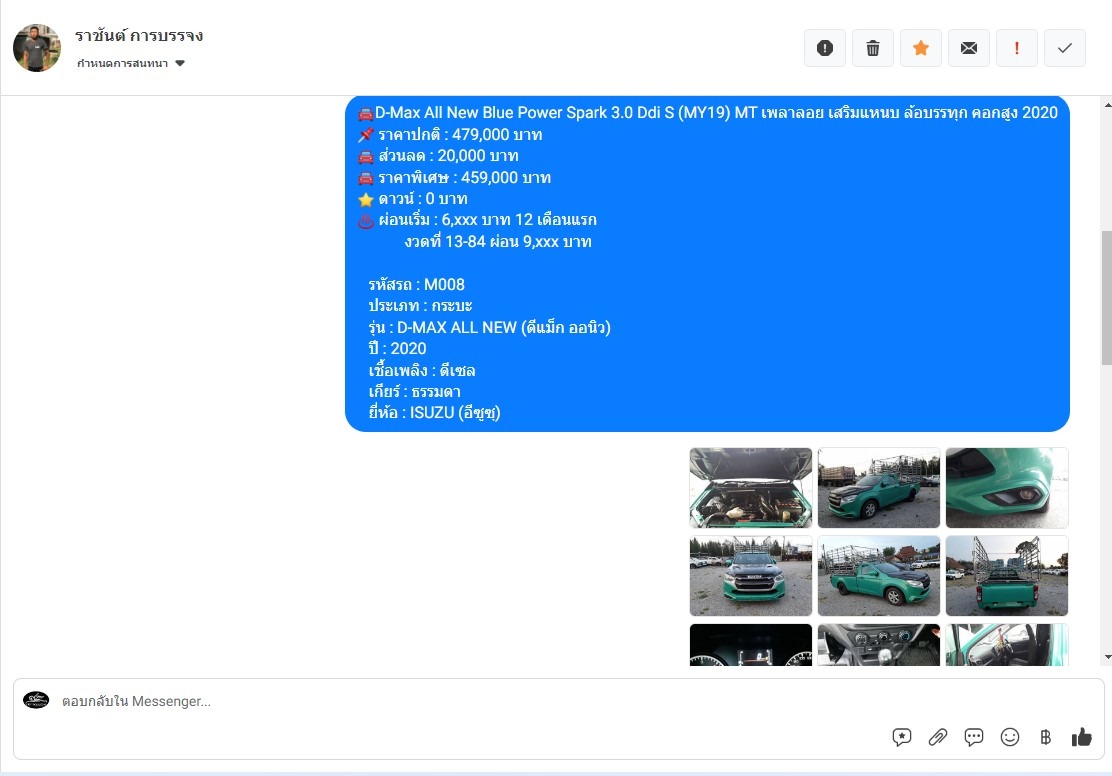Click the text 'ผ่อนเริ่ม : 6,xxx บาท 12 เดือนแรก'
Screen dimensions: 1112x776
(x=487, y=220)
